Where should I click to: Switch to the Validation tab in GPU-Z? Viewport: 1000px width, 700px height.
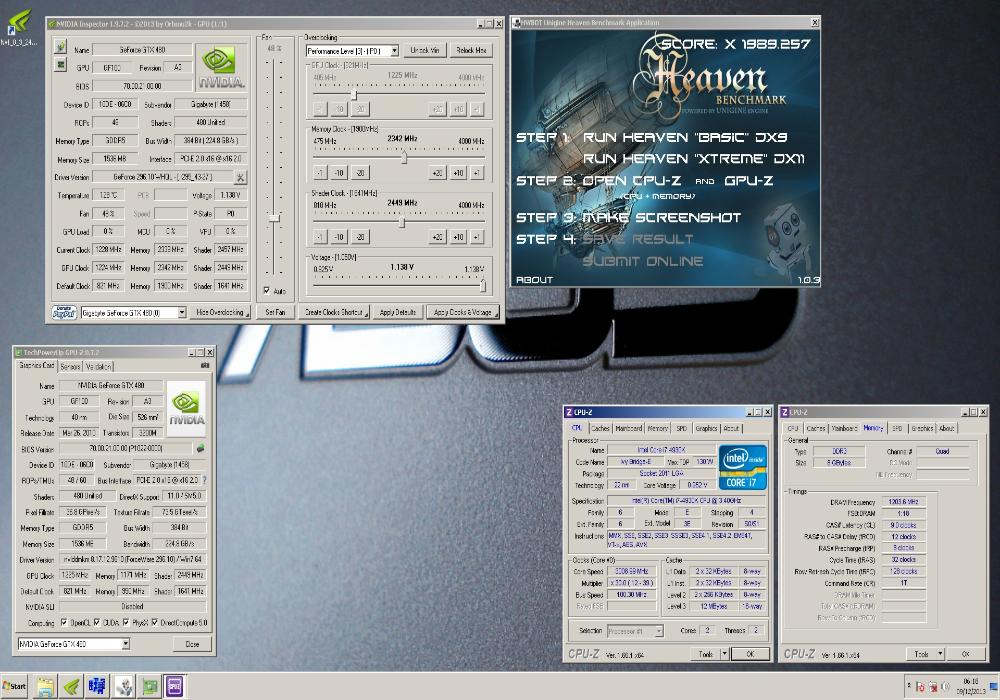(x=99, y=367)
